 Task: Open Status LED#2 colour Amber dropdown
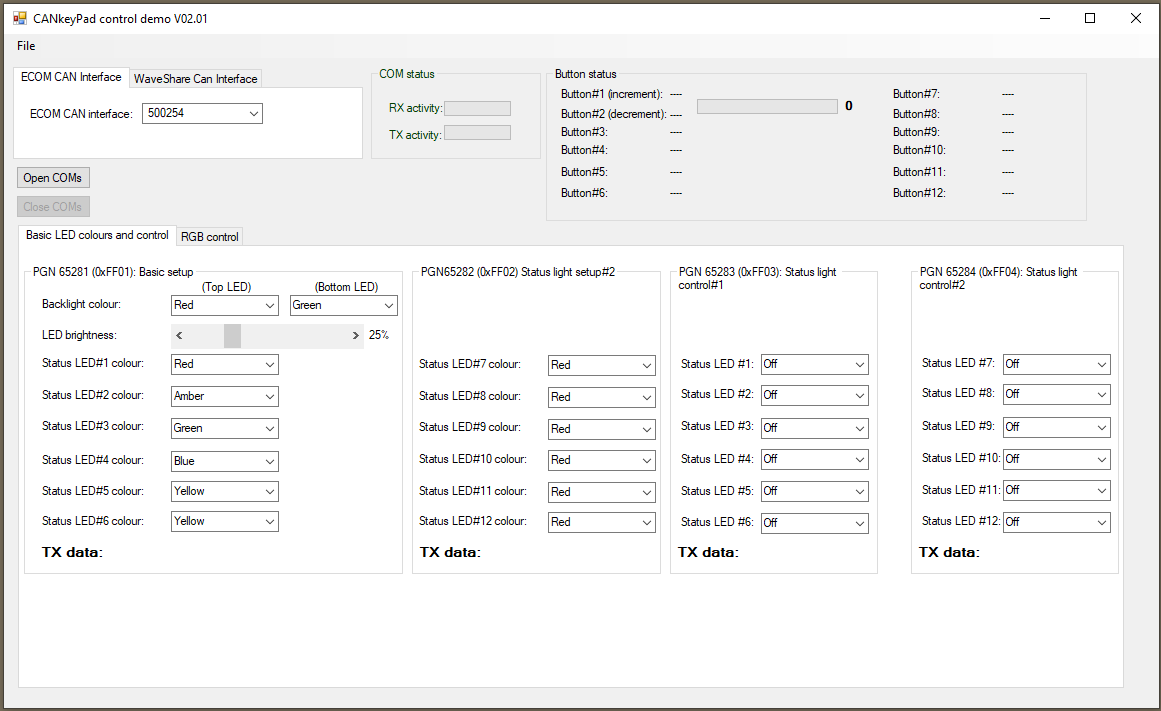point(224,396)
